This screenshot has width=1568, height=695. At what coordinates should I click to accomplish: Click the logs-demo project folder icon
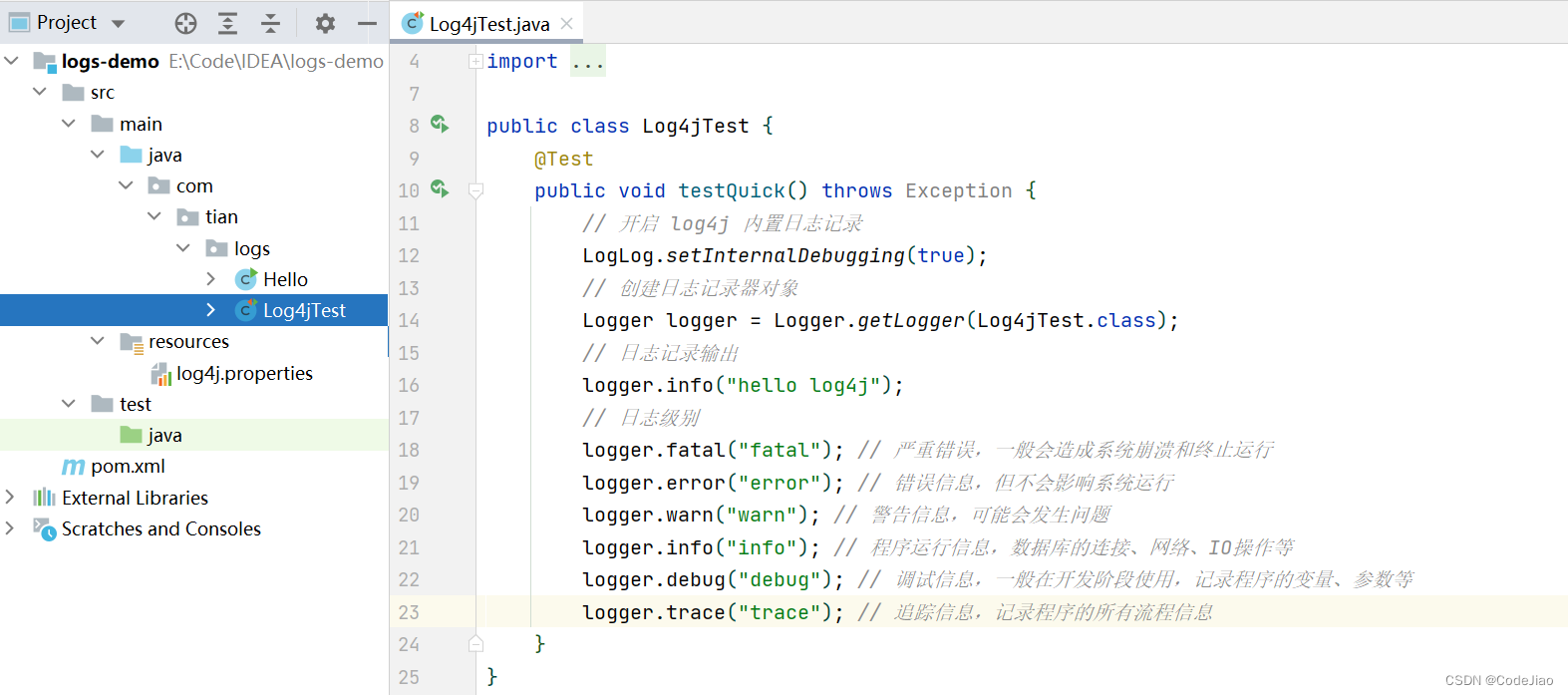[x=45, y=62]
